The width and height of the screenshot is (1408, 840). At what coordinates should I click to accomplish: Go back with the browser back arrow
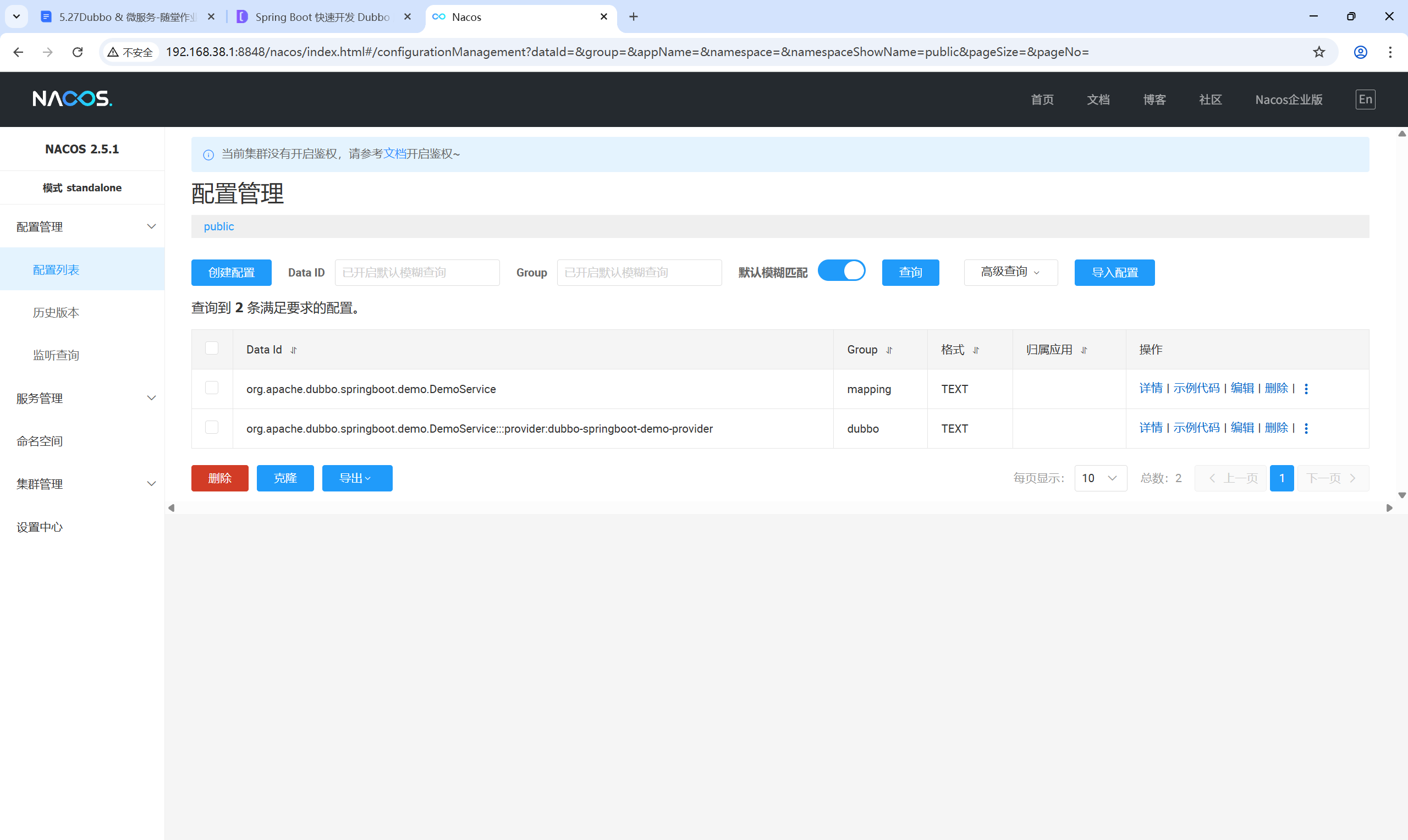[x=18, y=52]
